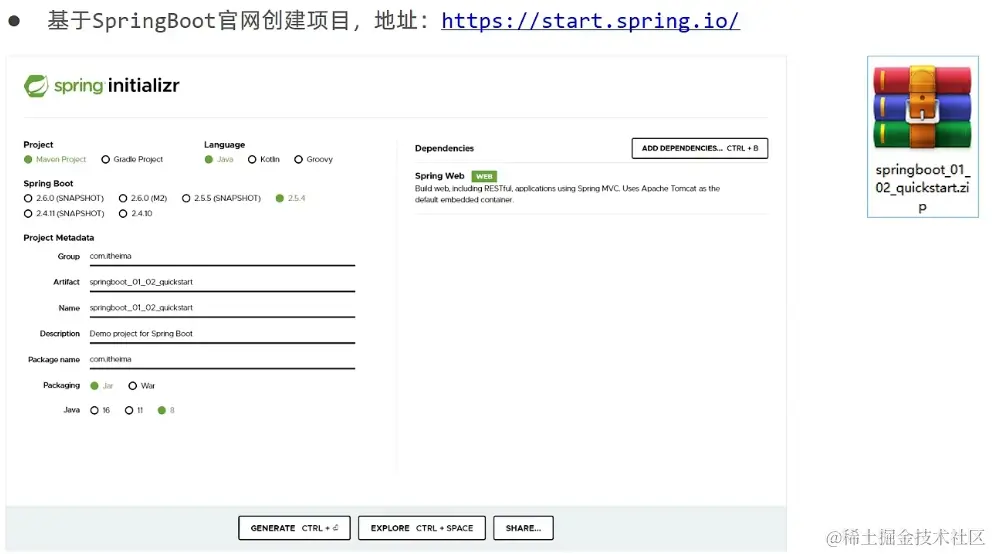Click the Spring Web description text
992x554 pixels.
point(567,194)
